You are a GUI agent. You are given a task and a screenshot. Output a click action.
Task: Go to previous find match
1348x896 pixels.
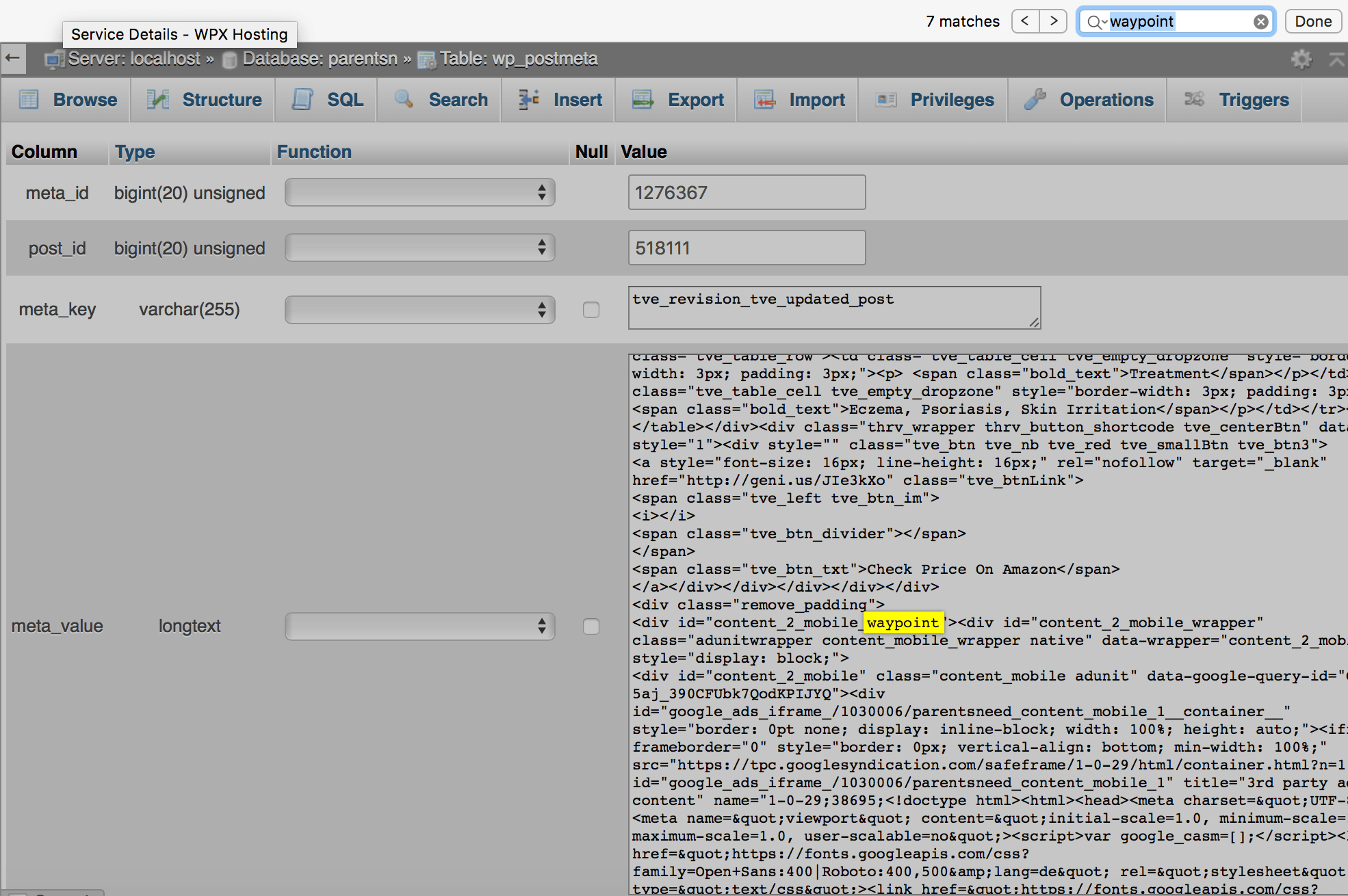coord(1025,21)
